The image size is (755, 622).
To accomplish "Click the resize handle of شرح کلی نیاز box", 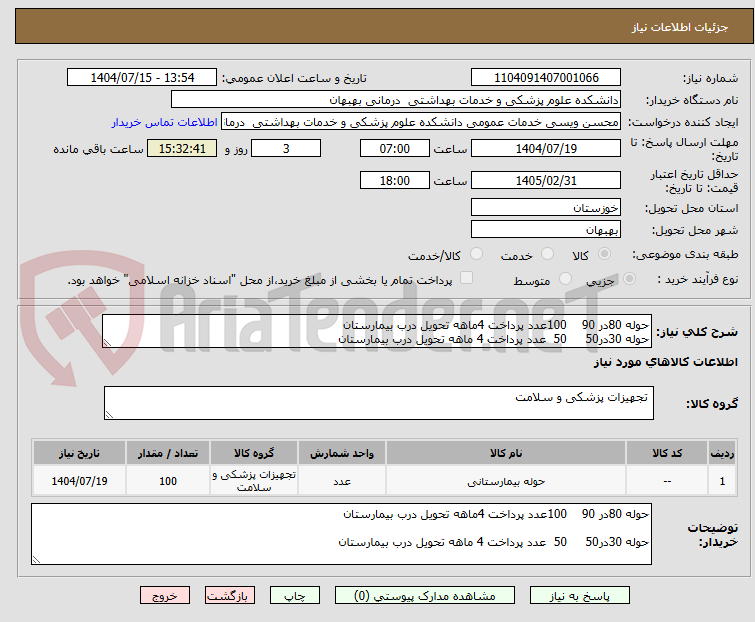I will click(107, 343).
